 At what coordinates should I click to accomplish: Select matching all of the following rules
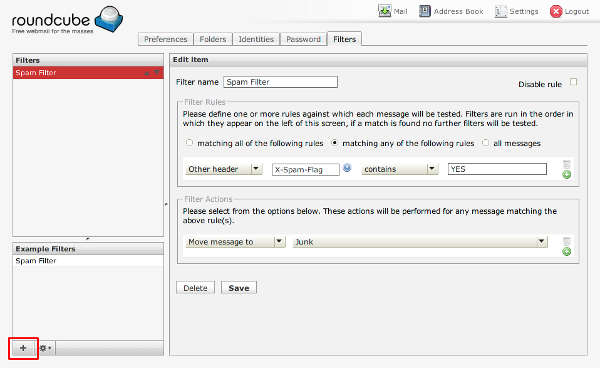(189, 143)
